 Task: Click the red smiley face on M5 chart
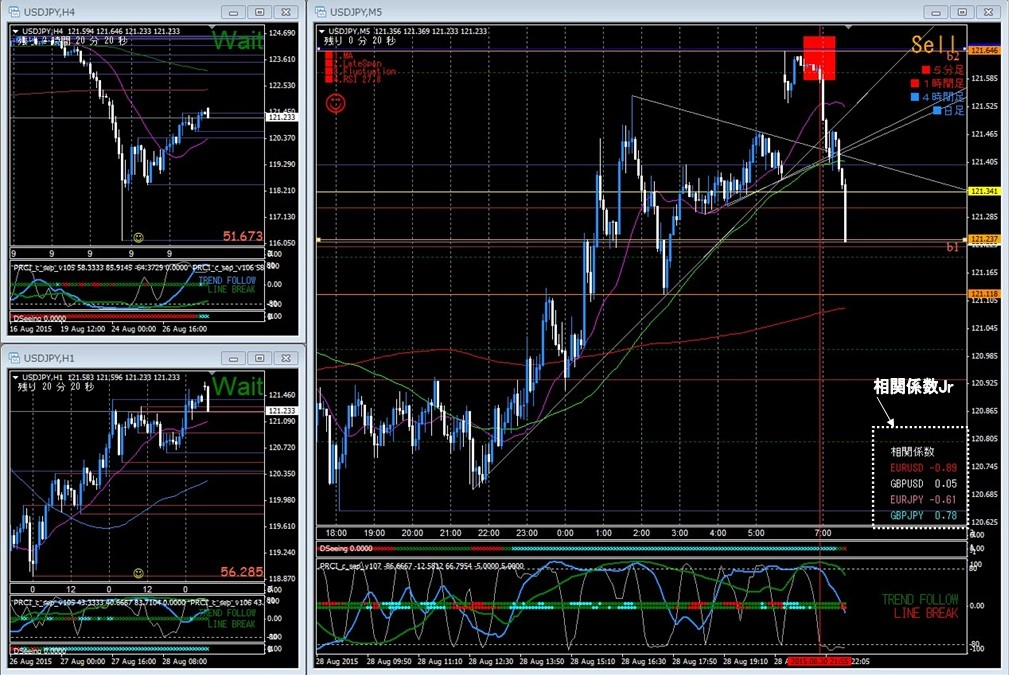(335, 103)
